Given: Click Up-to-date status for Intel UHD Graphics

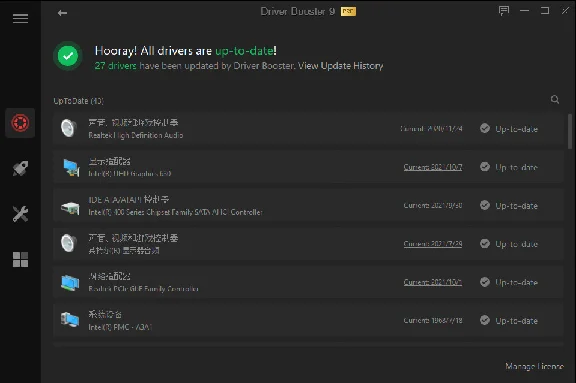Looking at the screenshot, I should [x=509, y=167].
